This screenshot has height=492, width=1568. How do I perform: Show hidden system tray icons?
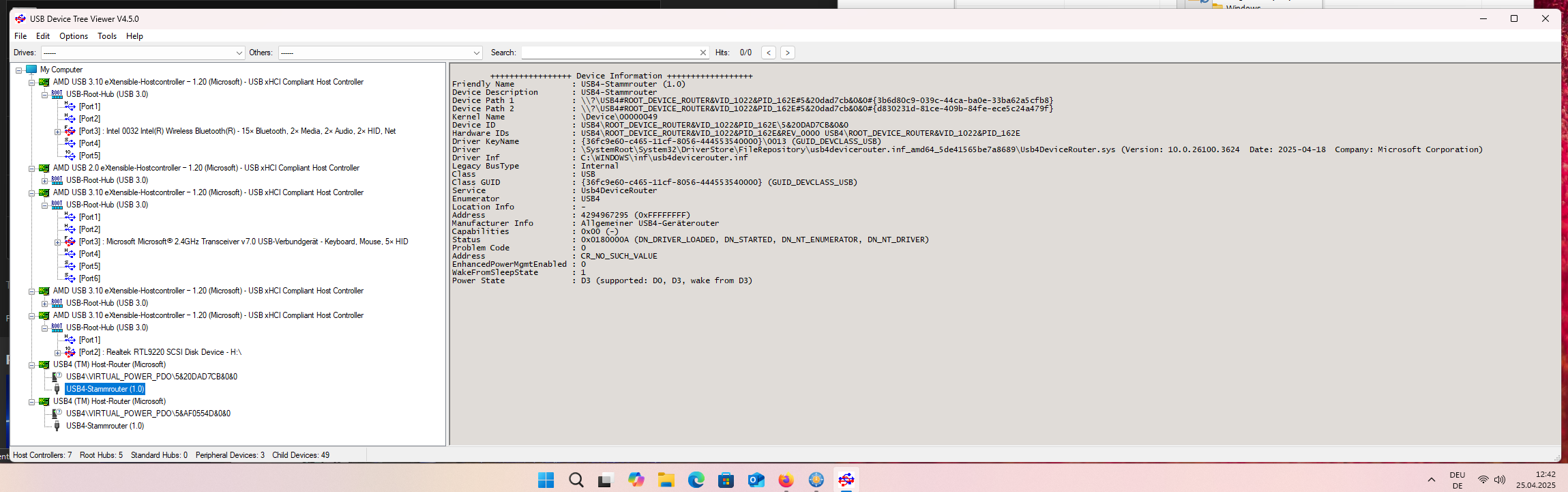pyautogui.click(x=1432, y=480)
